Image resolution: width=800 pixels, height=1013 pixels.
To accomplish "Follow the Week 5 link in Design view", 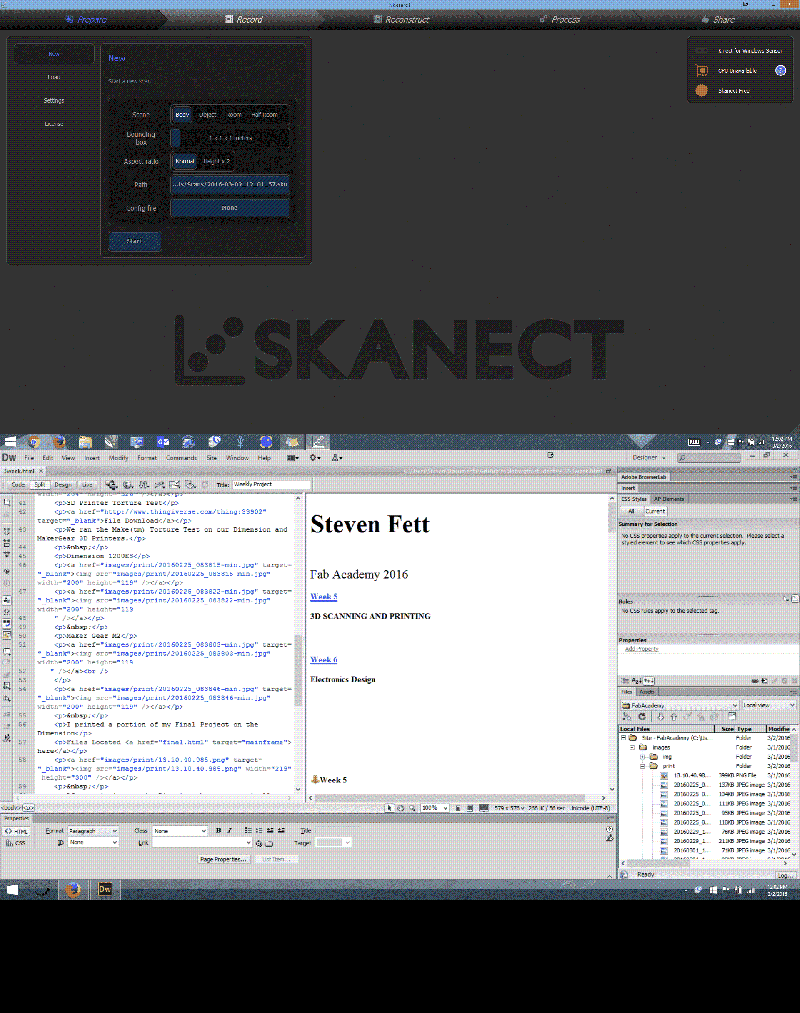I will 324,596.
